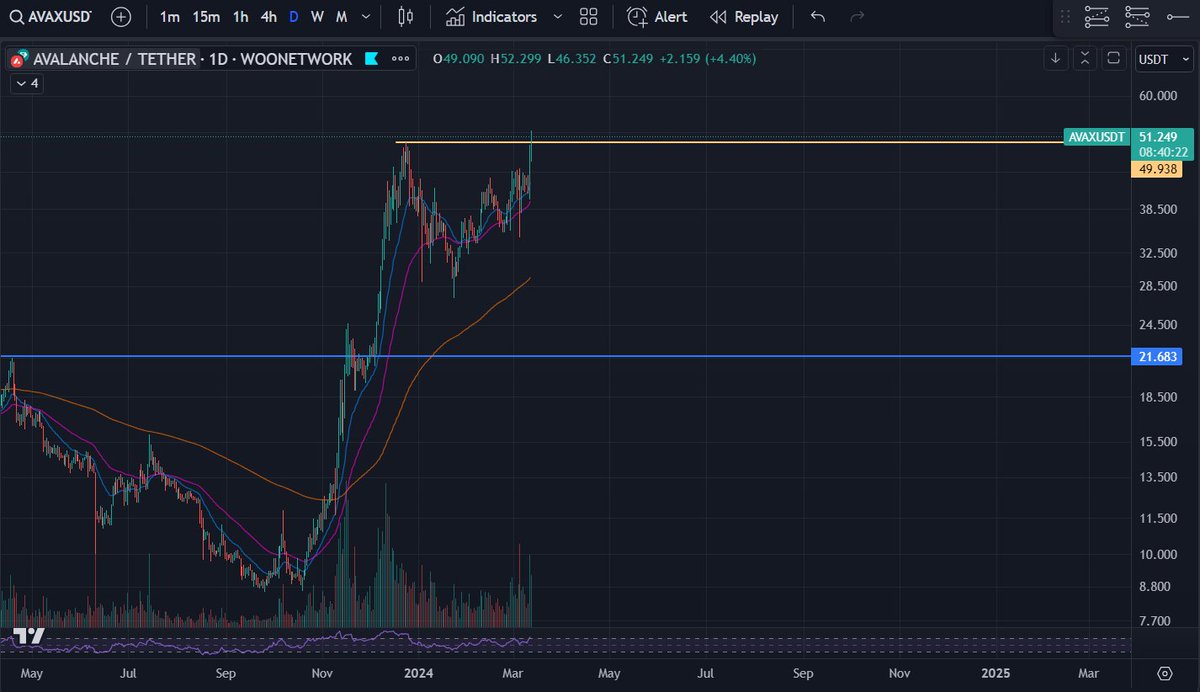
Task: Open the indicator templates grid icon
Action: click(x=589, y=17)
